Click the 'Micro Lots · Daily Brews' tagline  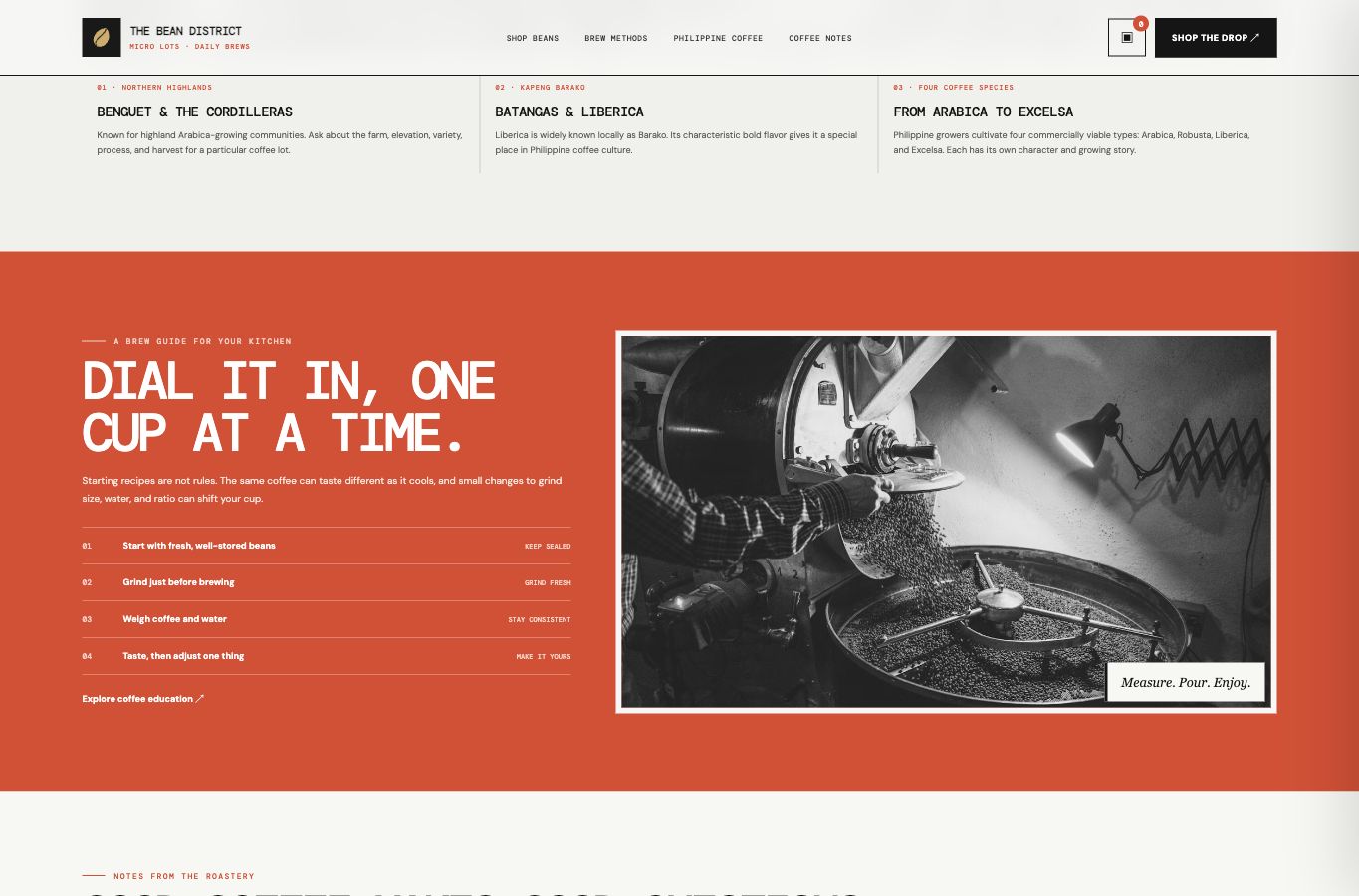tap(190, 47)
